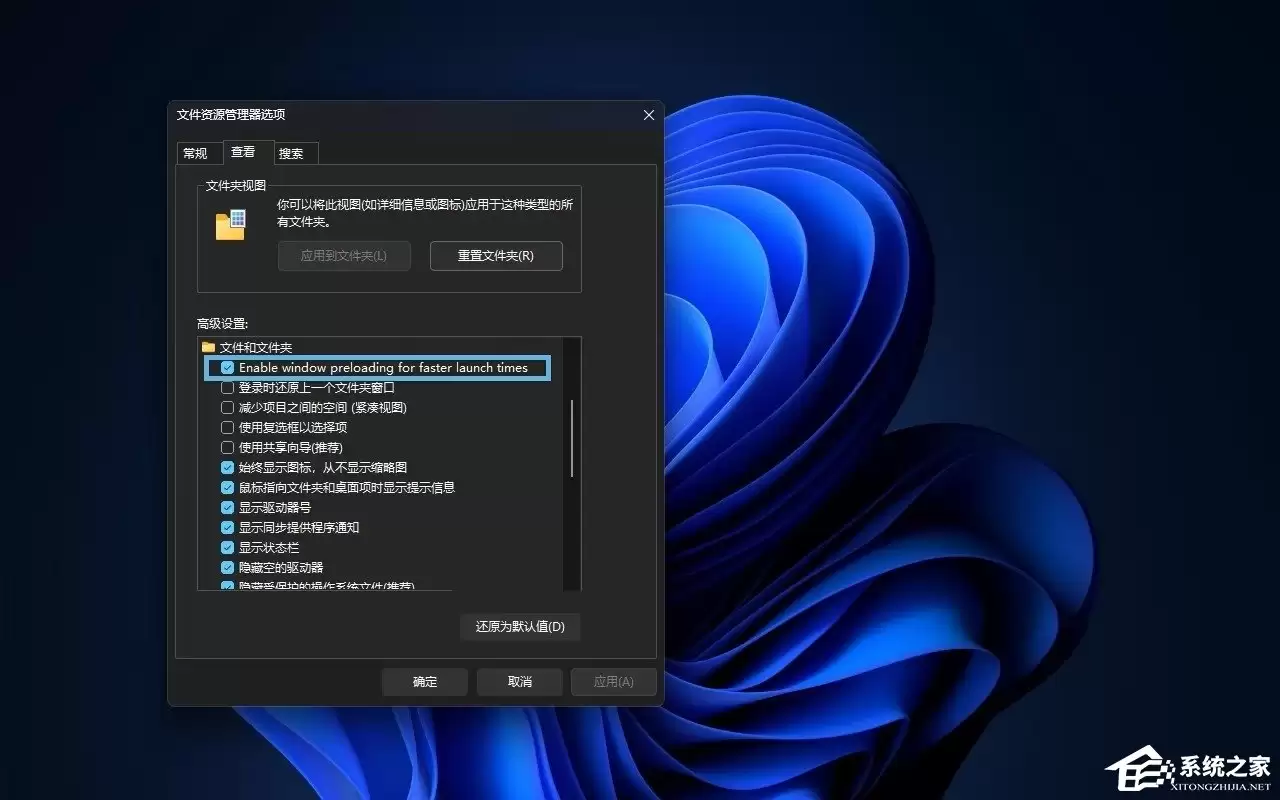Image resolution: width=1280 pixels, height=800 pixels.
Task: Disable "Enable window preloading for faster launch times"
Action: click(x=227, y=367)
